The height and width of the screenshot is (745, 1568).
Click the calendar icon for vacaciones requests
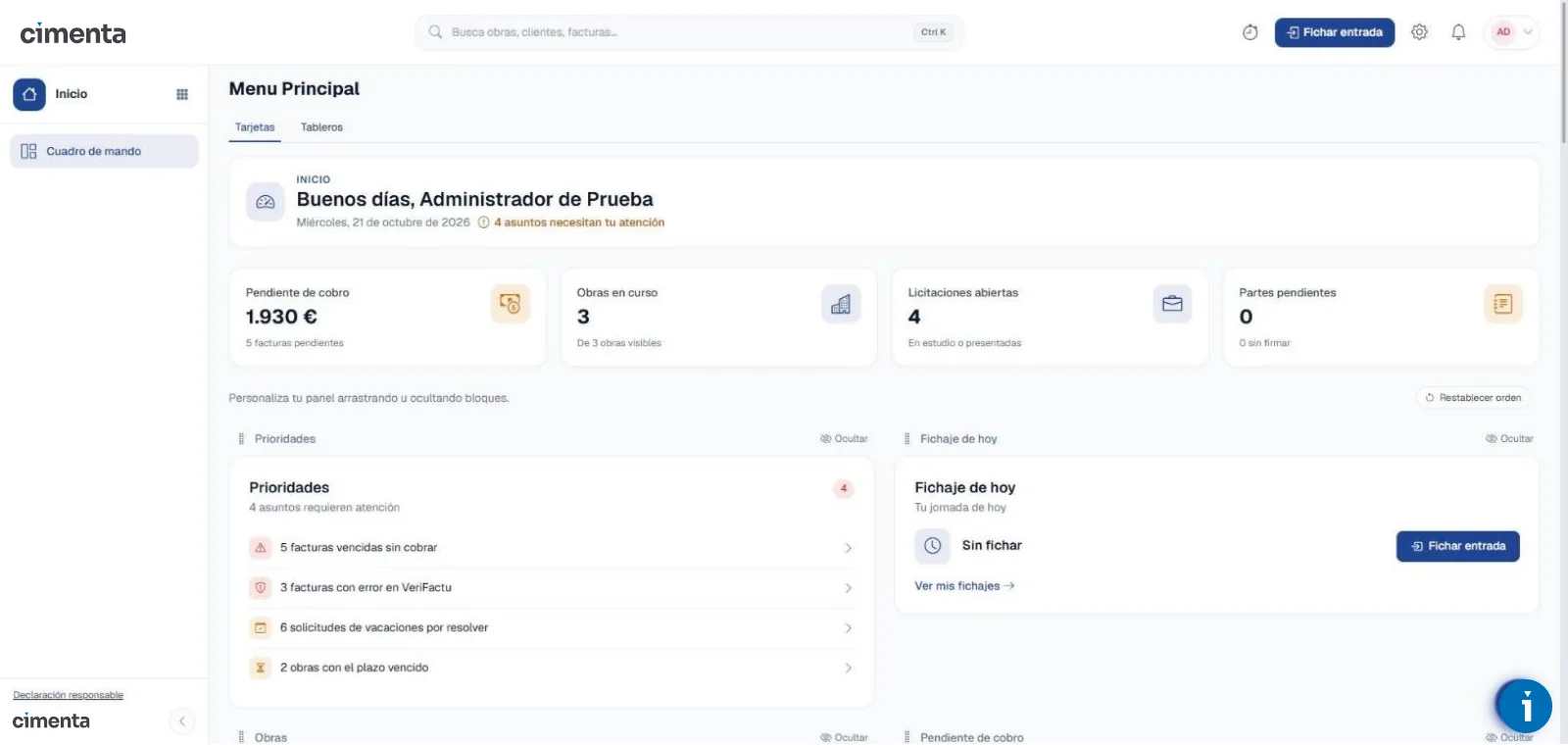tap(261, 627)
